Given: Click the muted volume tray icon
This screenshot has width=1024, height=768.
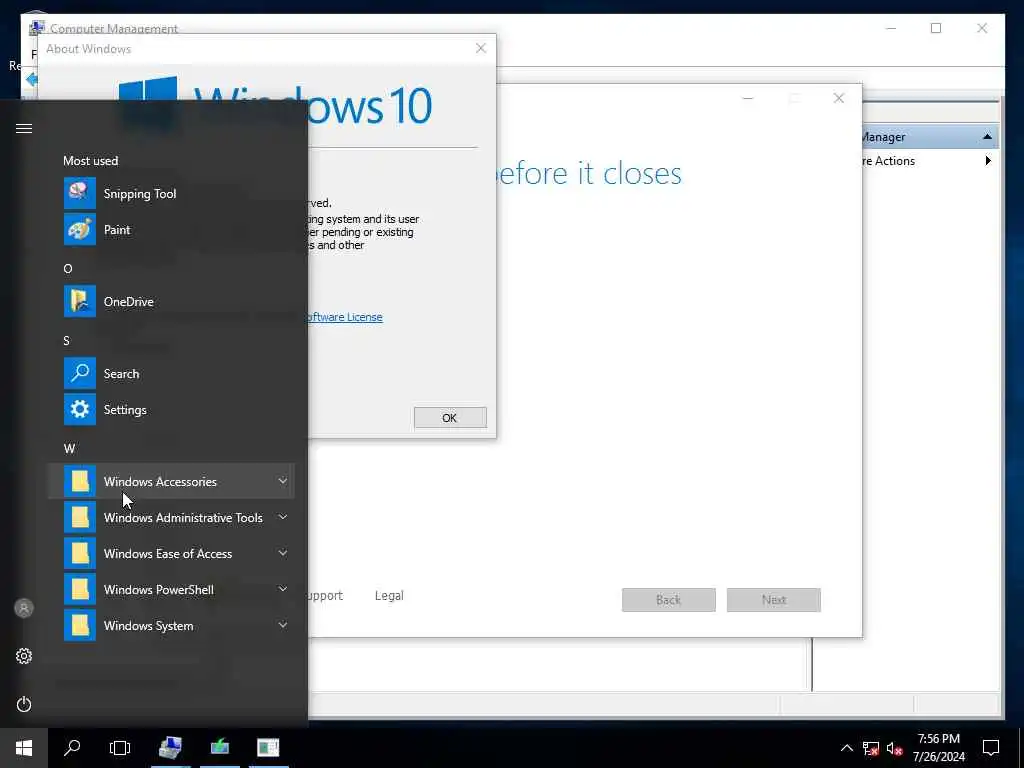Looking at the screenshot, I should coord(894,748).
